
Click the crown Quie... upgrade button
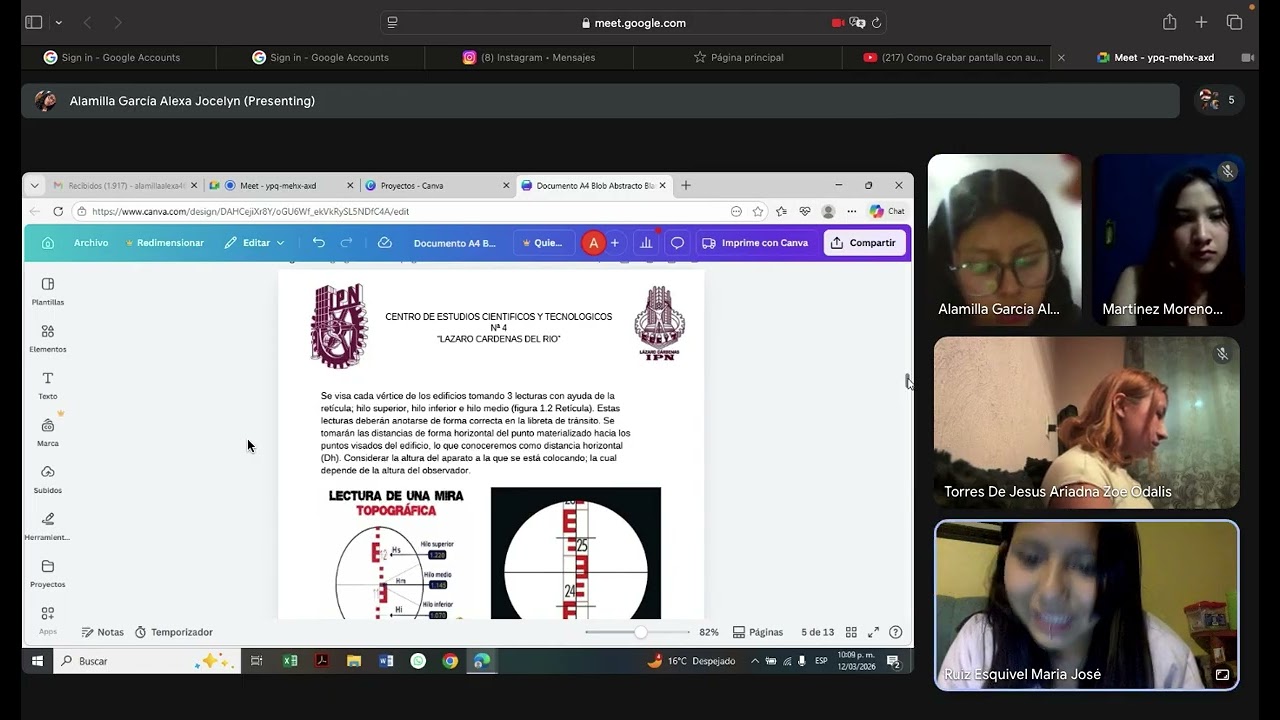pos(543,243)
